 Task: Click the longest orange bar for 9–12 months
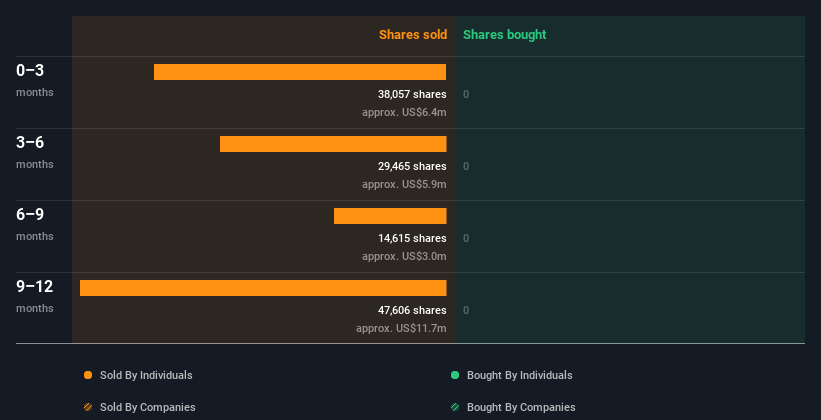(263, 288)
